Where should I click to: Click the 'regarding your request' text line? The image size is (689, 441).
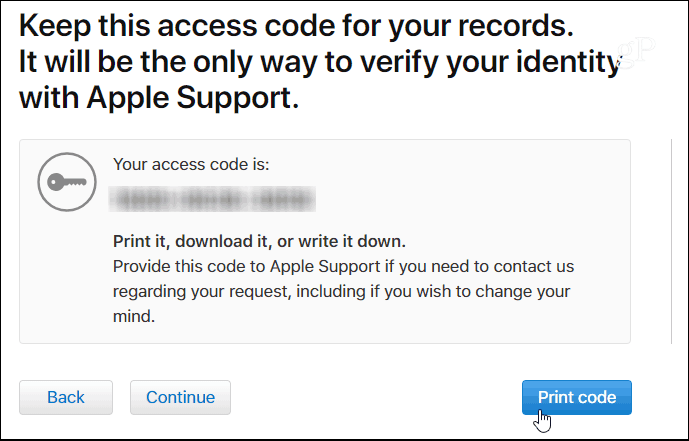(341, 292)
